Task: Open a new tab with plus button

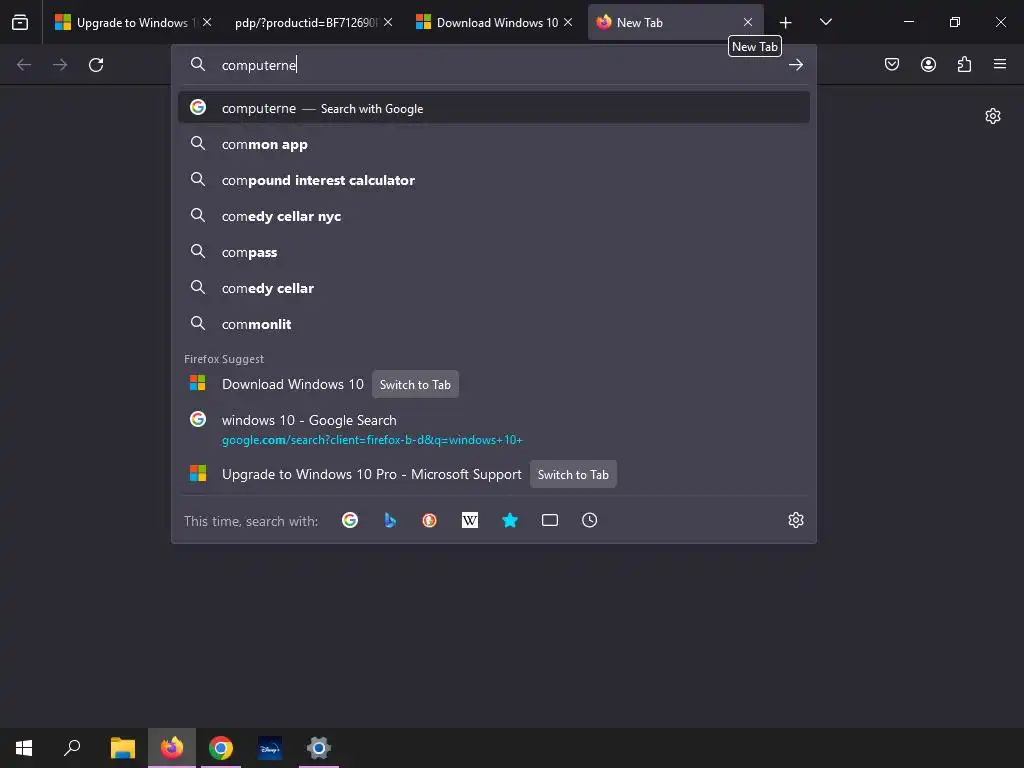Action: 786,23
